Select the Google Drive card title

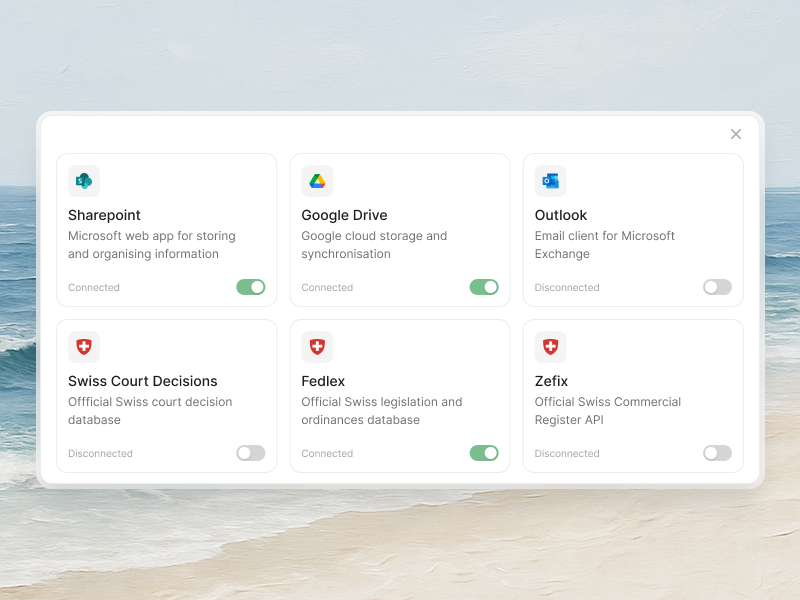tap(344, 215)
